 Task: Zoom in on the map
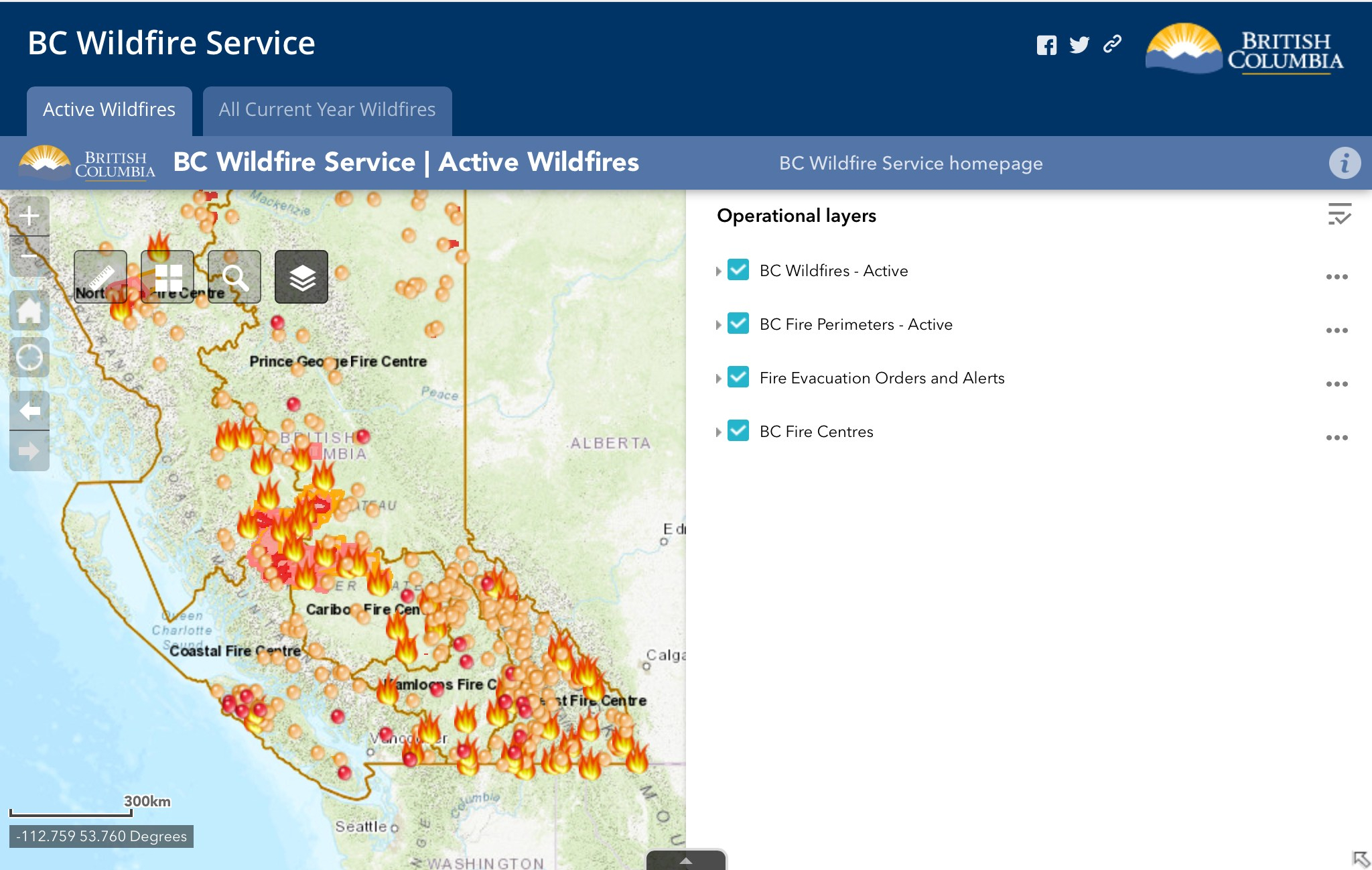[29, 216]
